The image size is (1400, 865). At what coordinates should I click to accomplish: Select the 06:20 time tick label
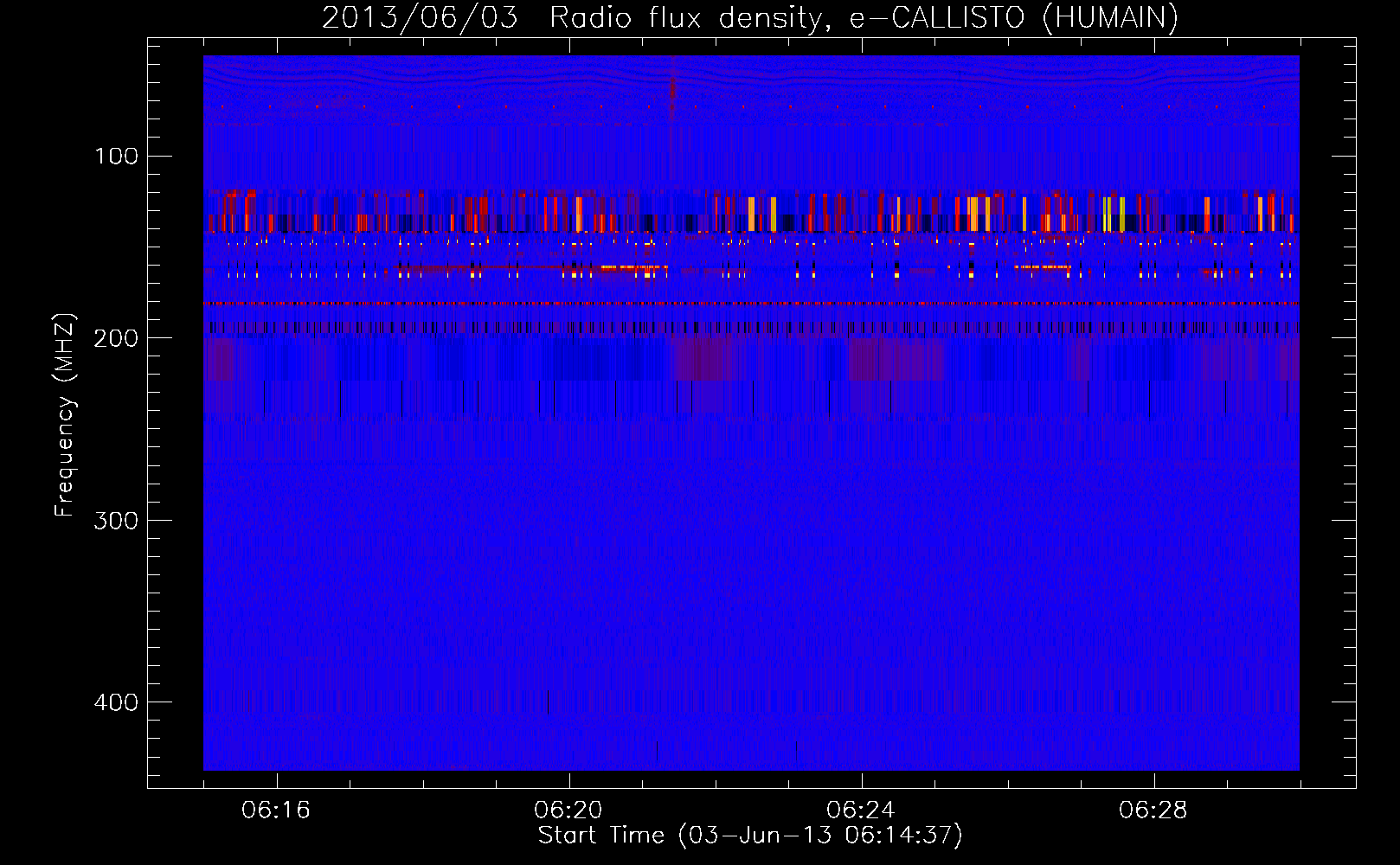[568, 811]
